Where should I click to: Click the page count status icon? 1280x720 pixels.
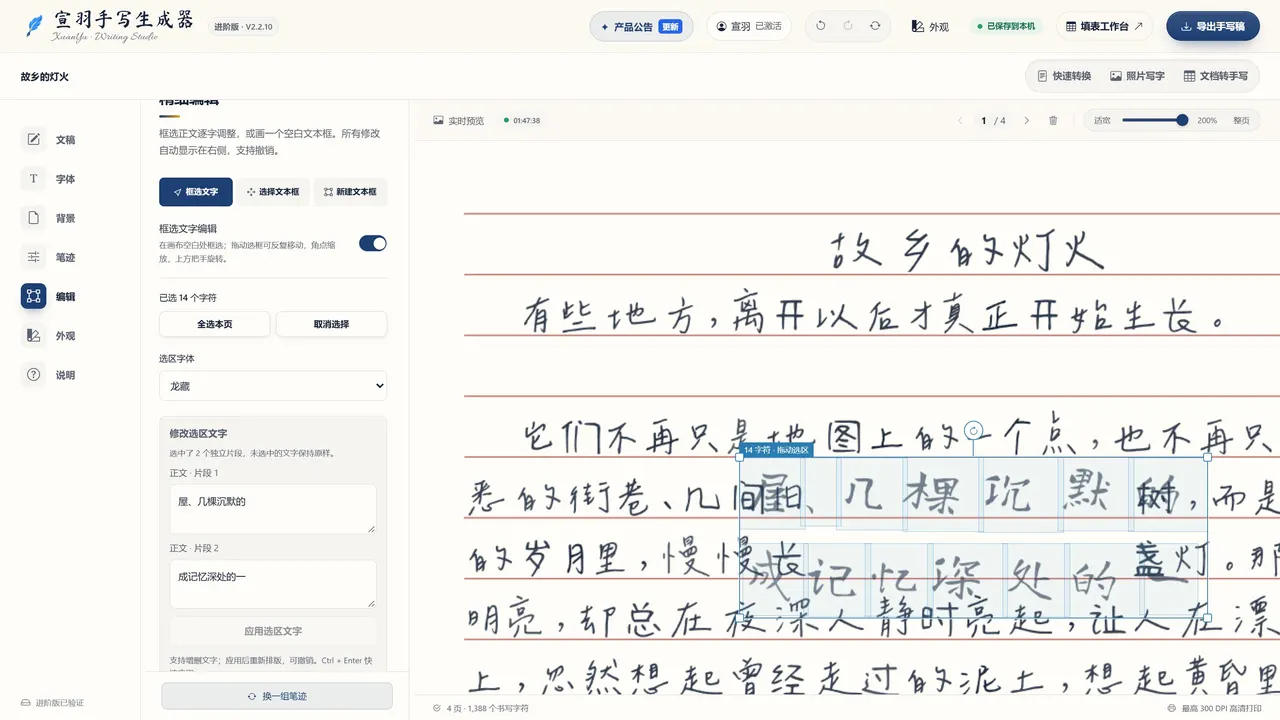[437, 708]
